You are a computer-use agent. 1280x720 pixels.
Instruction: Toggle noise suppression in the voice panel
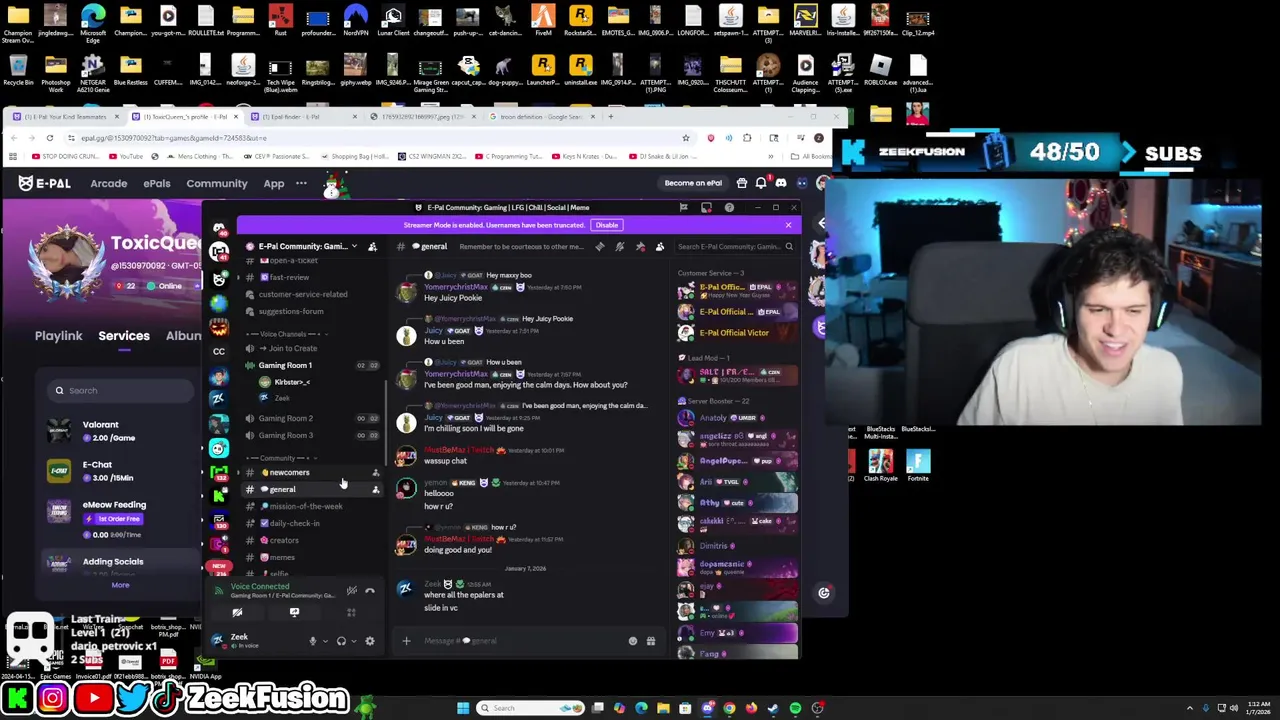tap(351, 591)
